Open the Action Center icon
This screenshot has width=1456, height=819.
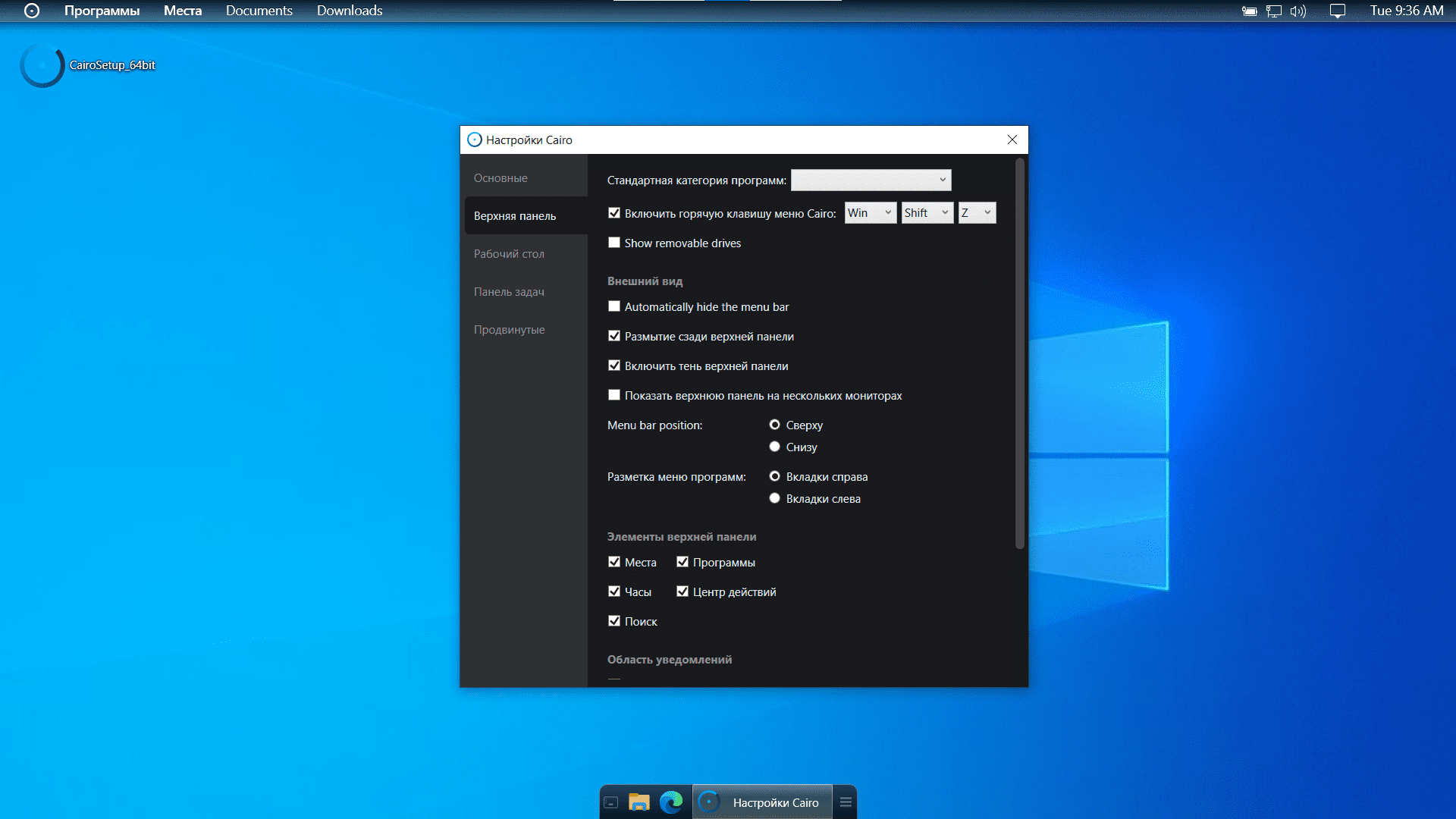[1338, 11]
